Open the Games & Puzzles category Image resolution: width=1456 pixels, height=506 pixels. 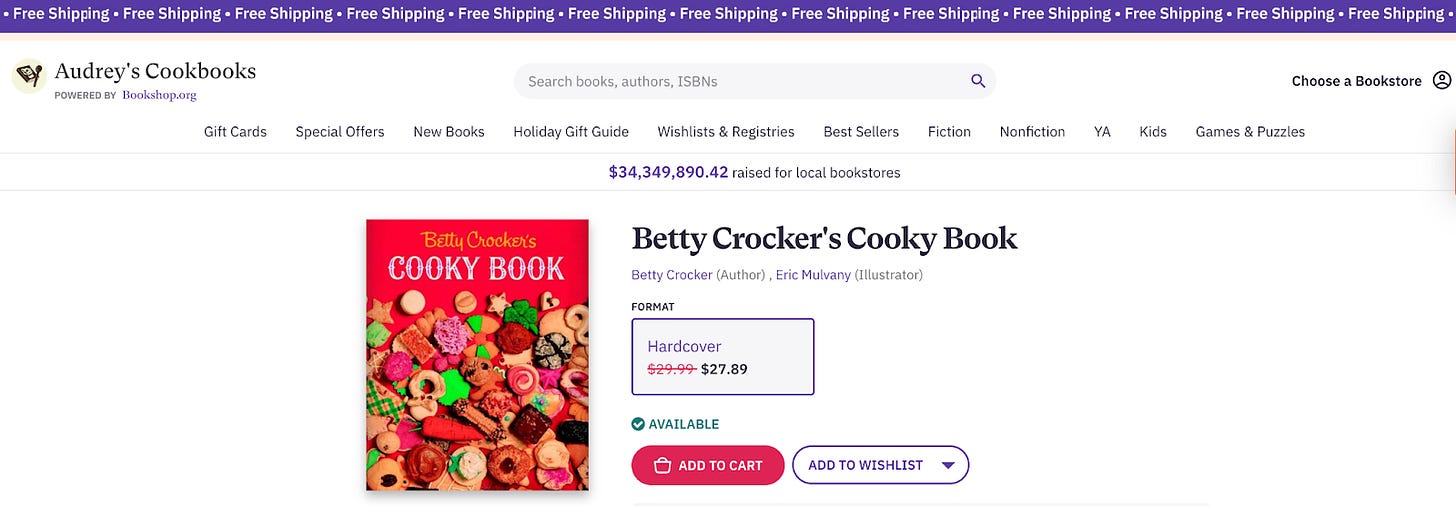(1250, 131)
